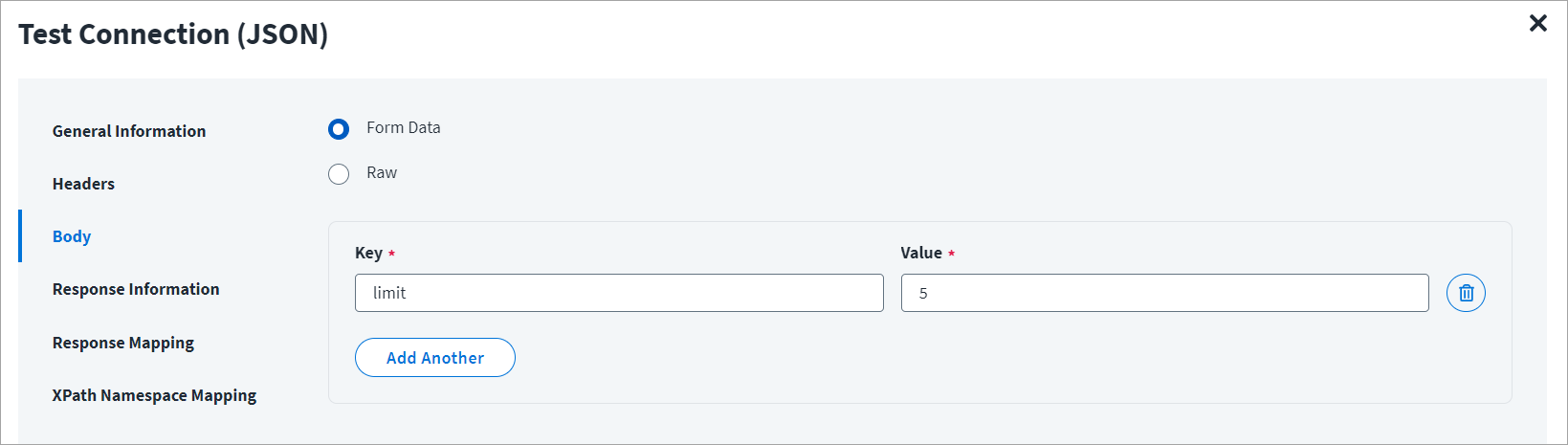Click the Test Connection (JSON) title

coord(173,34)
